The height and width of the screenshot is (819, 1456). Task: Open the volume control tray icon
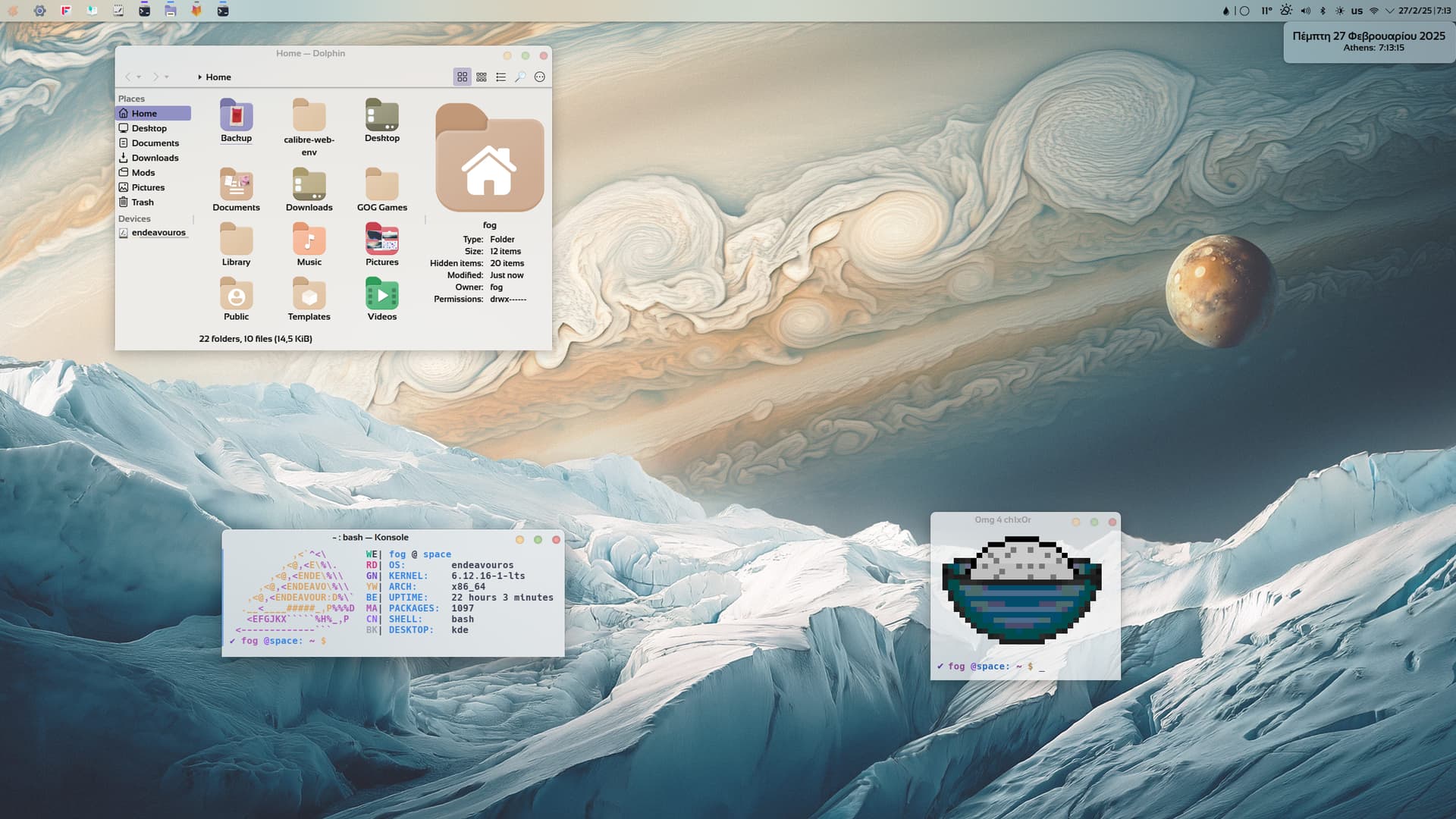pos(1305,11)
